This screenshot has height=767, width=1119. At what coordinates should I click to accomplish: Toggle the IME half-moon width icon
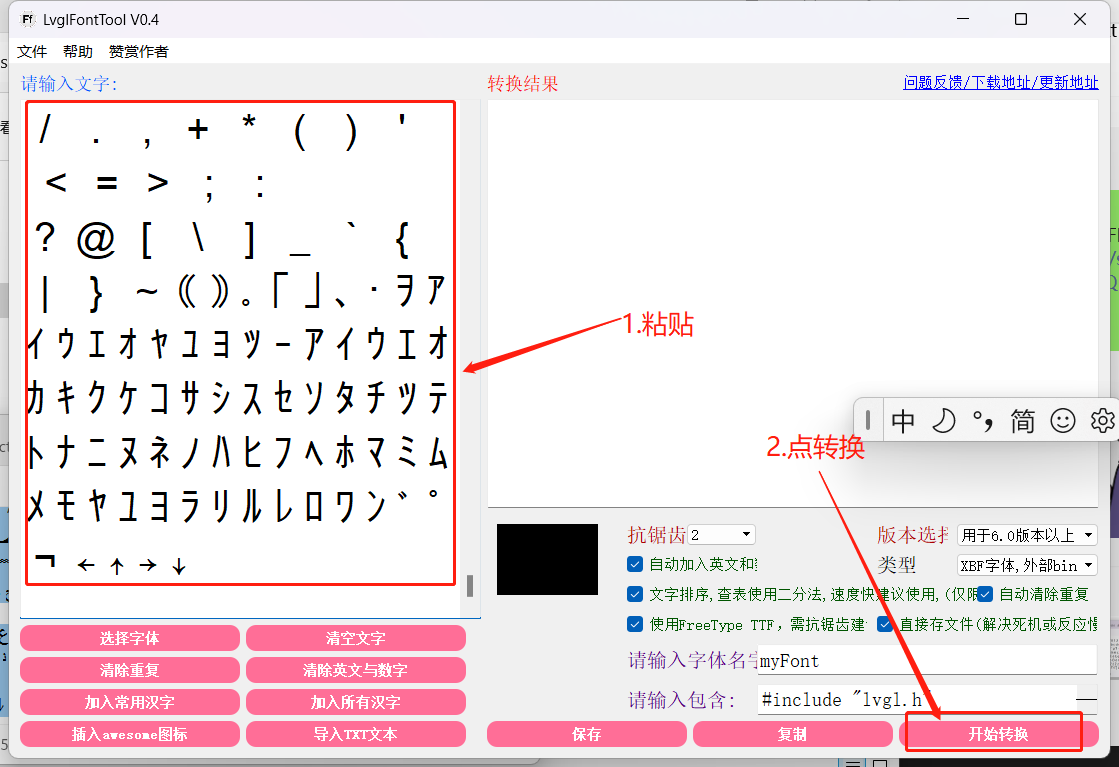(943, 421)
